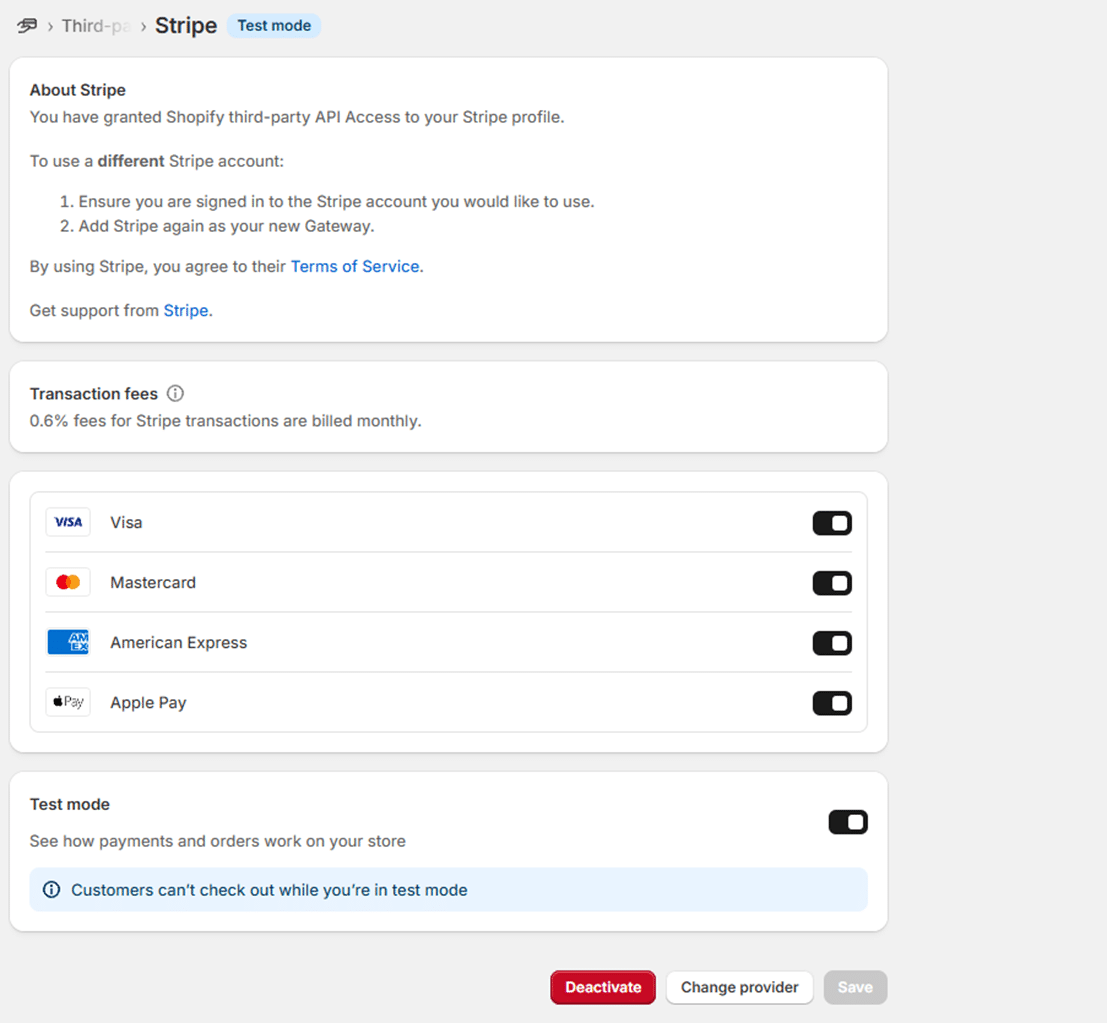Open the Stripe support link
The width and height of the screenshot is (1107, 1023).
(186, 310)
